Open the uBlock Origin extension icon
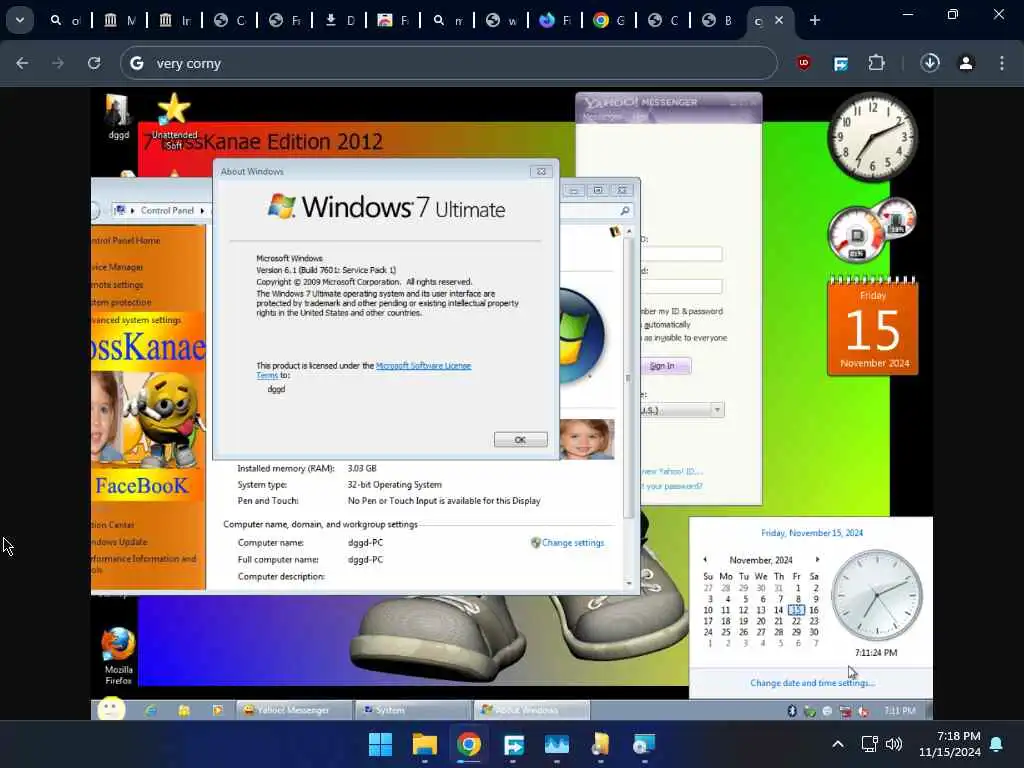This screenshot has width=1024, height=768. pos(803,63)
